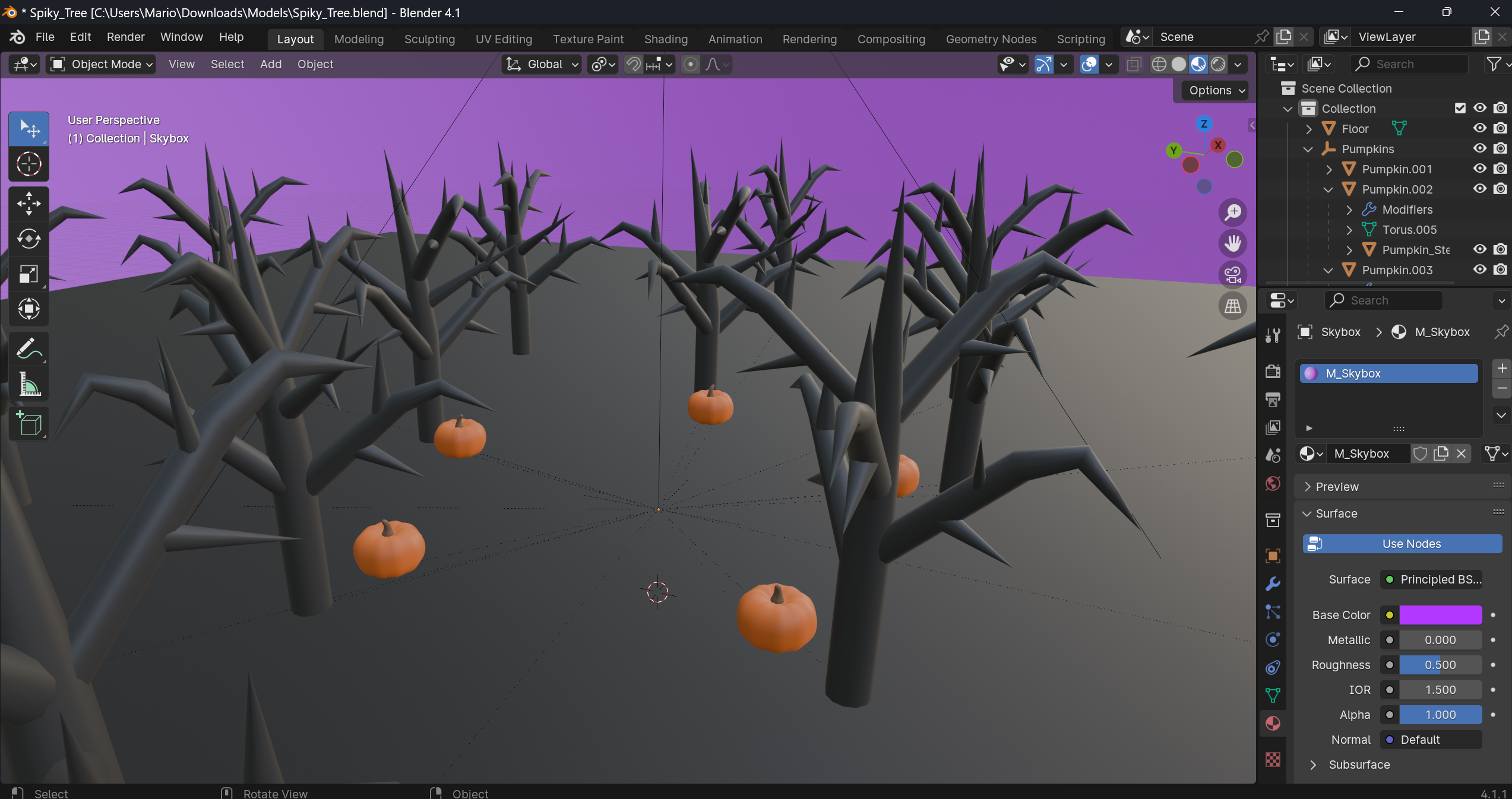Toggle proportional editing
This screenshot has height=799, width=1512.
pos(690,64)
